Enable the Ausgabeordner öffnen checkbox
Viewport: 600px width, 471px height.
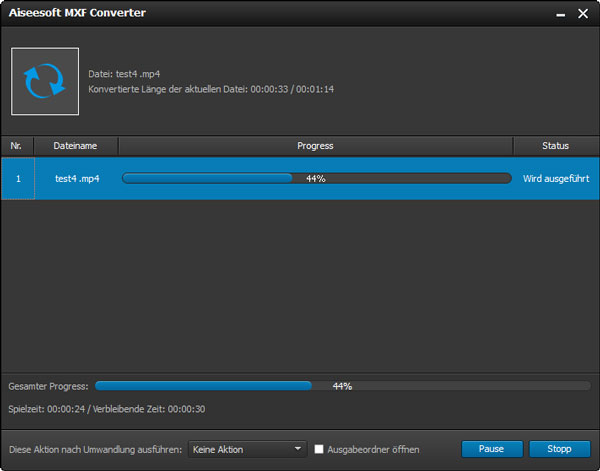[x=319, y=449]
